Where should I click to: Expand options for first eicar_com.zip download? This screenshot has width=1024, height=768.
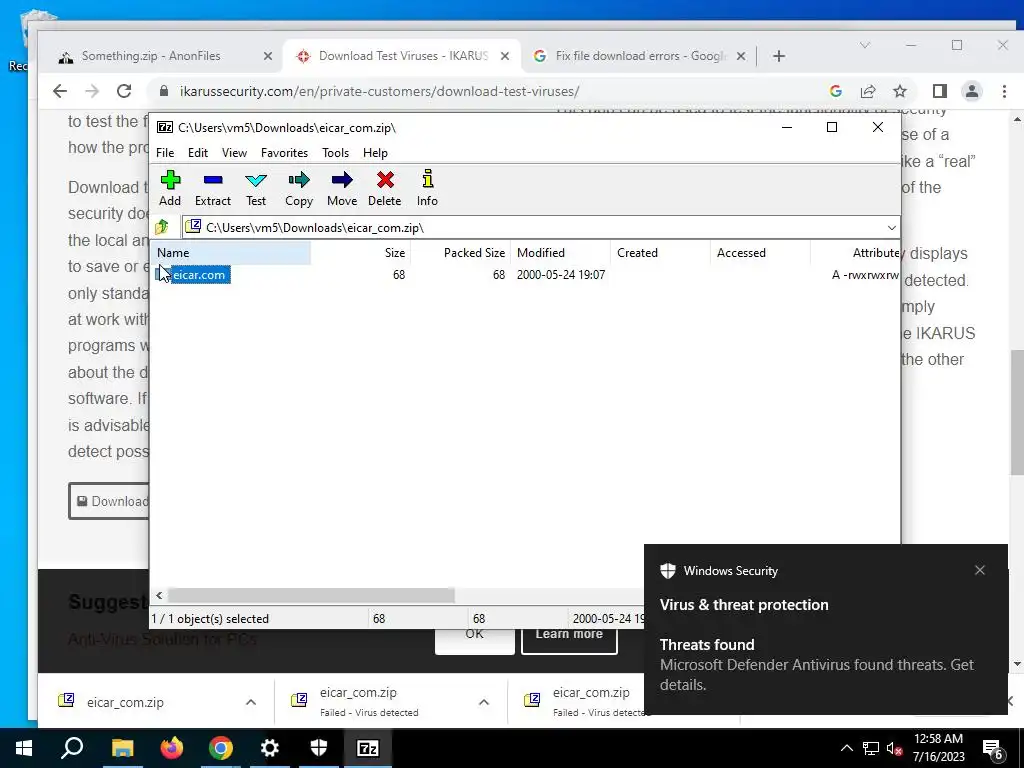pyautogui.click(x=251, y=702)
